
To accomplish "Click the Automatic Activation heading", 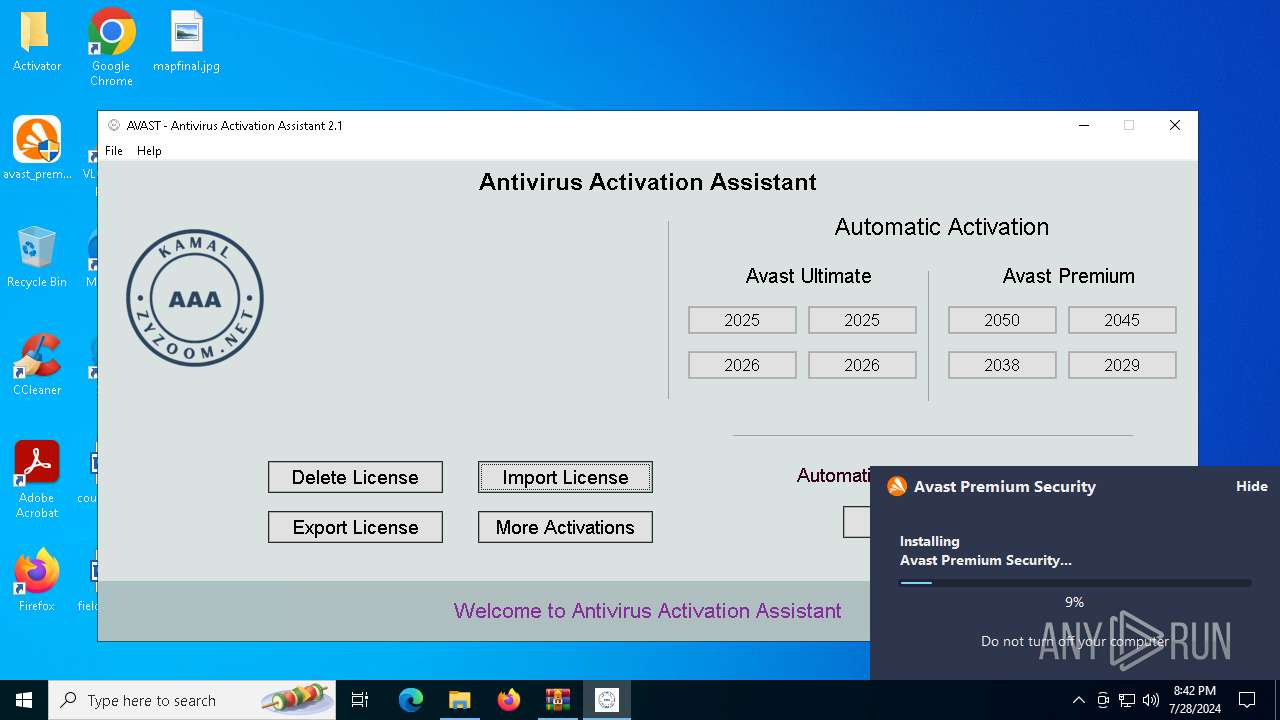I will tap(942, 227).
